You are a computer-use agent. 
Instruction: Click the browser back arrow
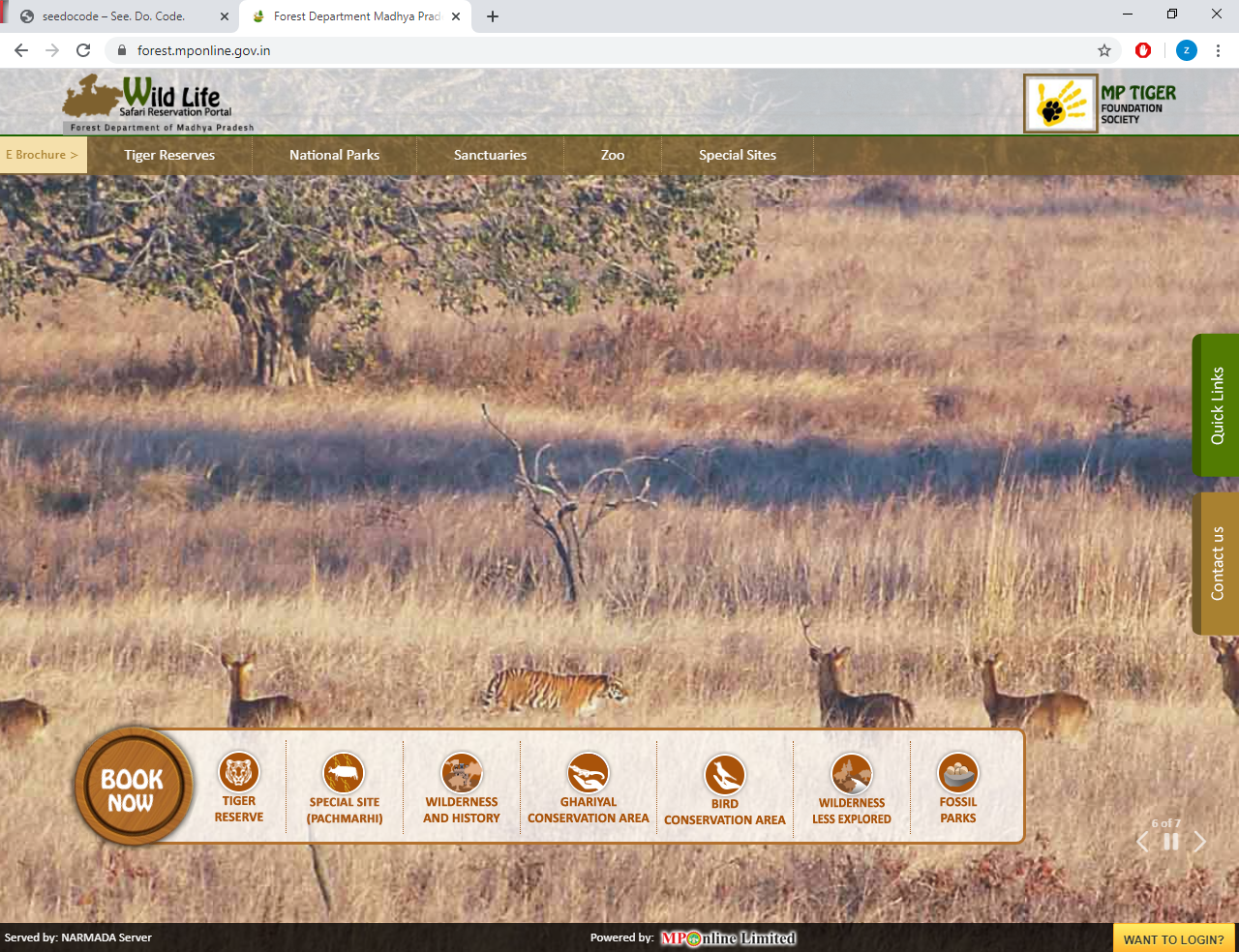click(x=21, y=50)
